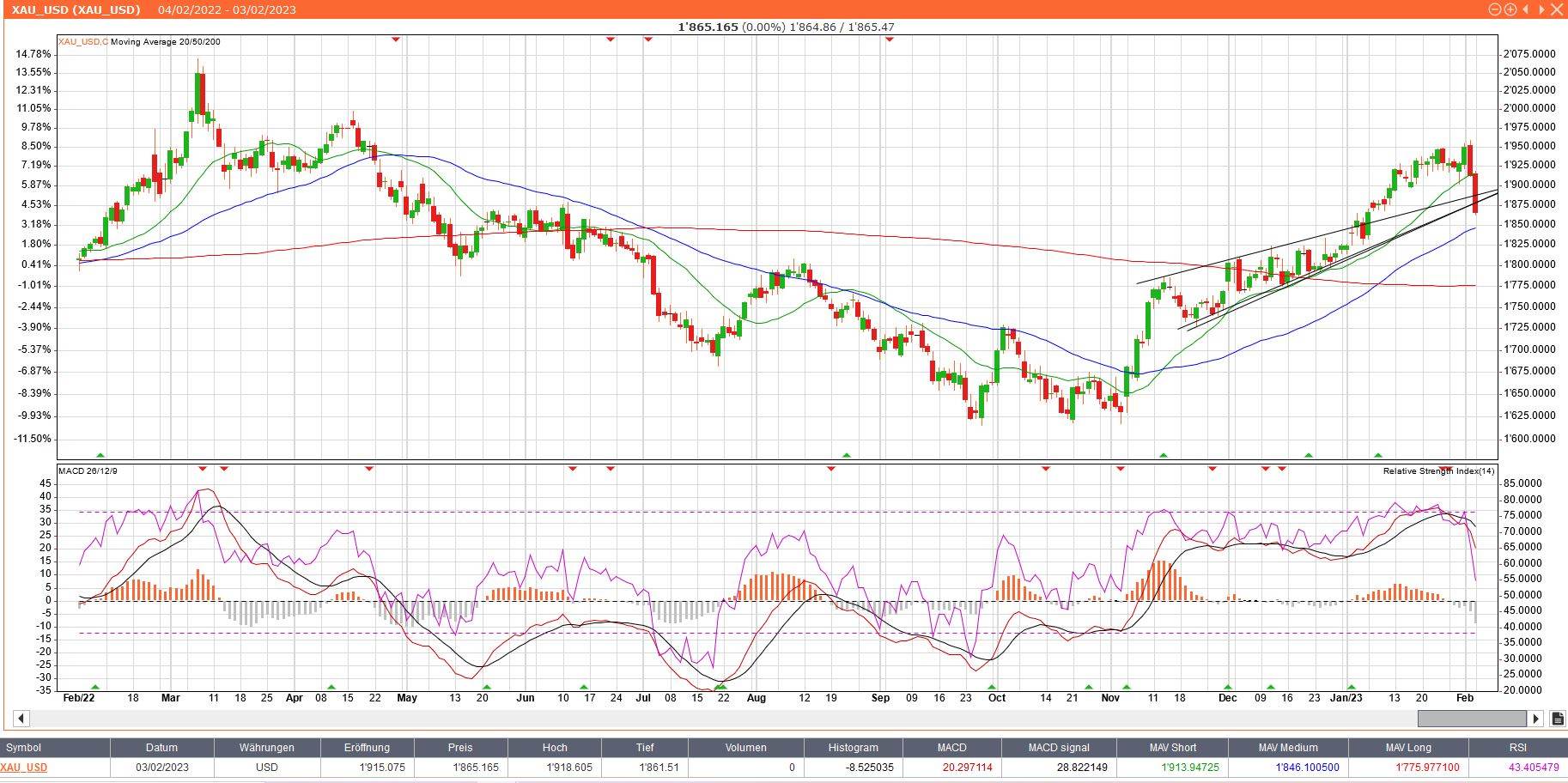1568x783 pixels.
Task: Sort by the Preis column header
Action: (x=460, y=748)
